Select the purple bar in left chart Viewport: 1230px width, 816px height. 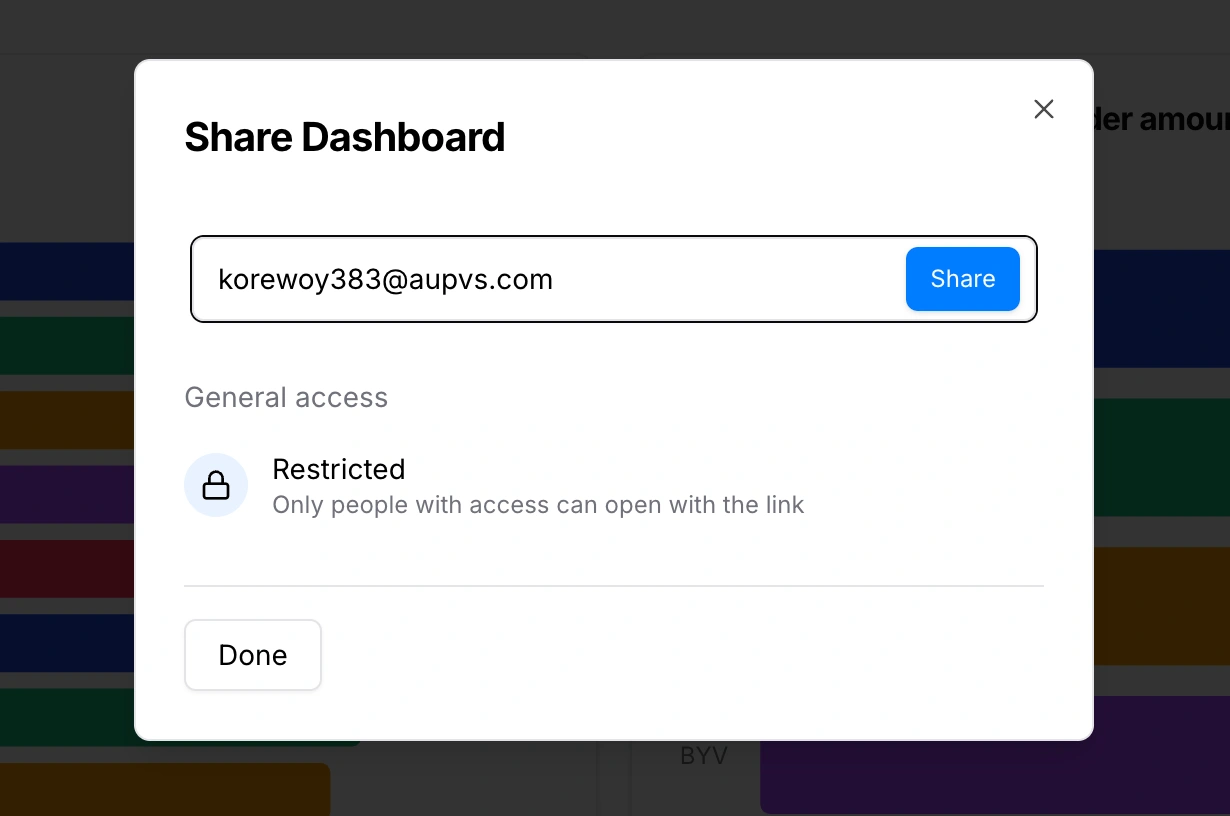[x=66, y=494]
